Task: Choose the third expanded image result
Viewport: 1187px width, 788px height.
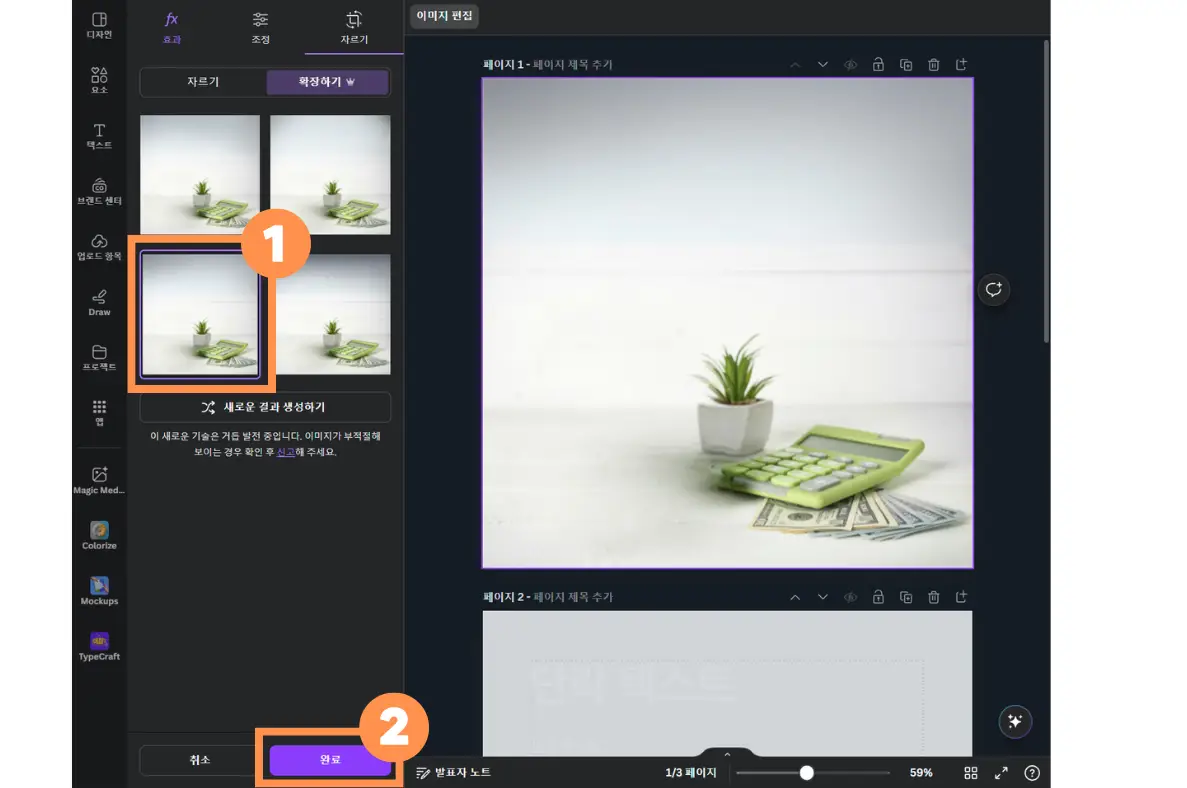Action: click(200, 314)
